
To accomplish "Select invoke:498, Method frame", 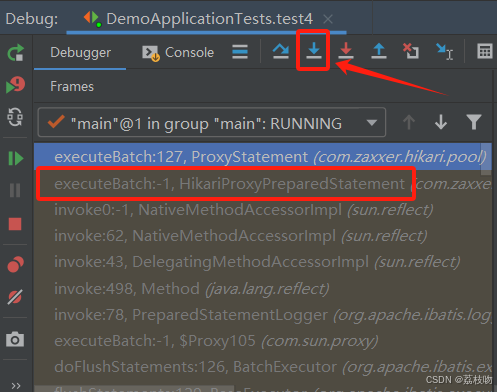I will pyautogui.click(x=263, y=289).
